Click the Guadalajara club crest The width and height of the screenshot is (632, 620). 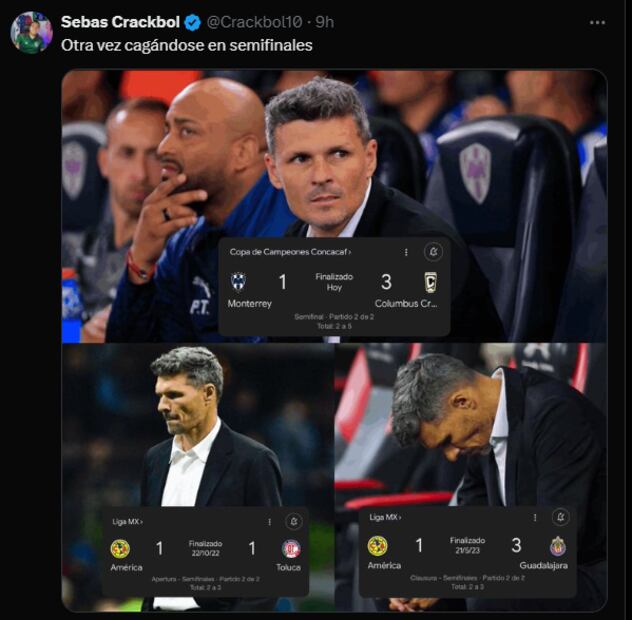pos(558,546)
